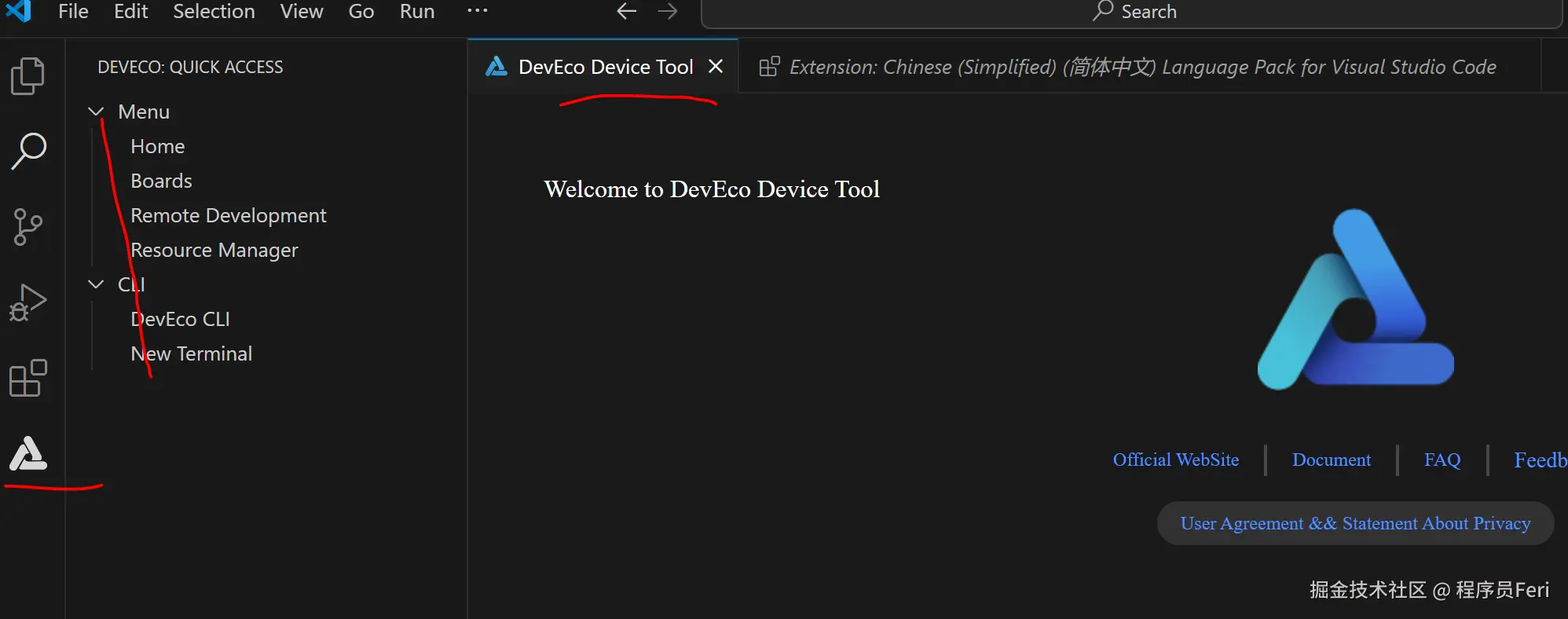The image size is (1568, 619).
Task: Go back with the left arrow
Action: coord(626,11)
